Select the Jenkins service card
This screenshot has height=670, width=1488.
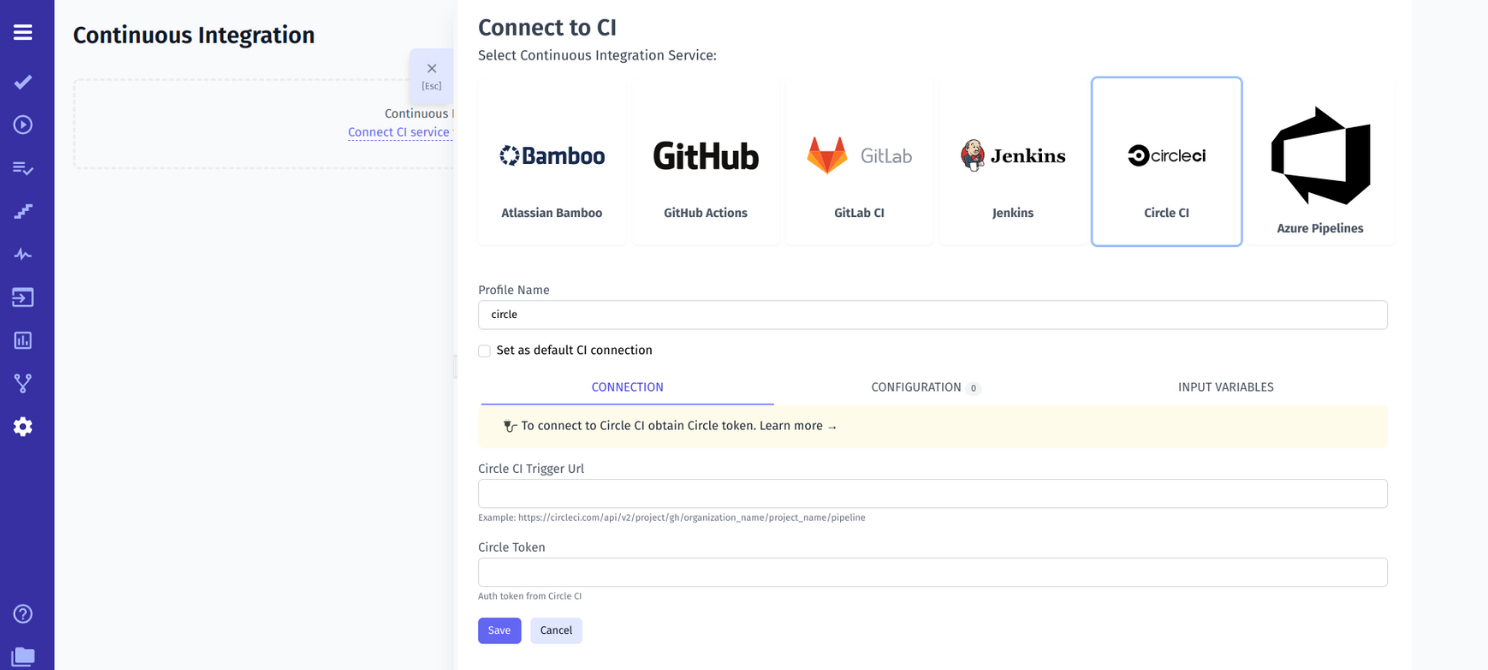1013,160
